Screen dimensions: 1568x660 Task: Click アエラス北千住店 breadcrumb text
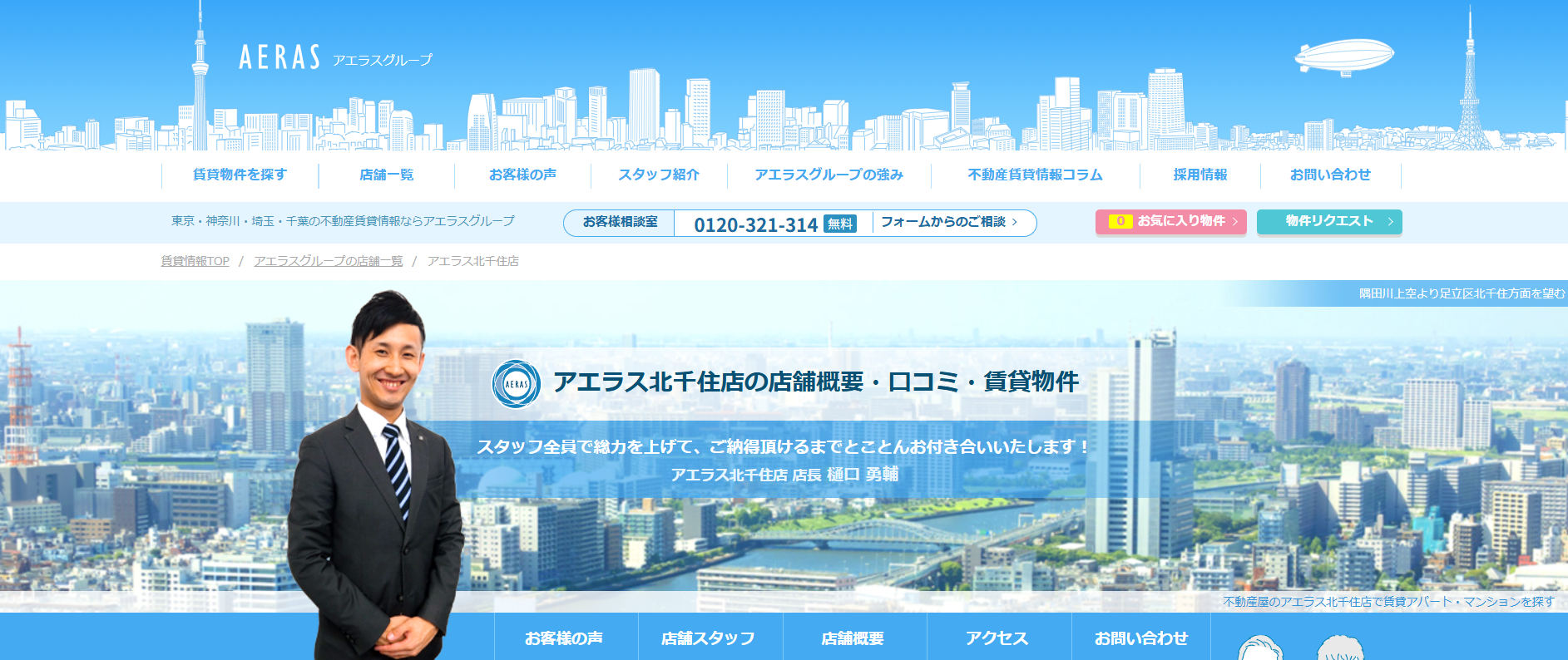point(472,261)
